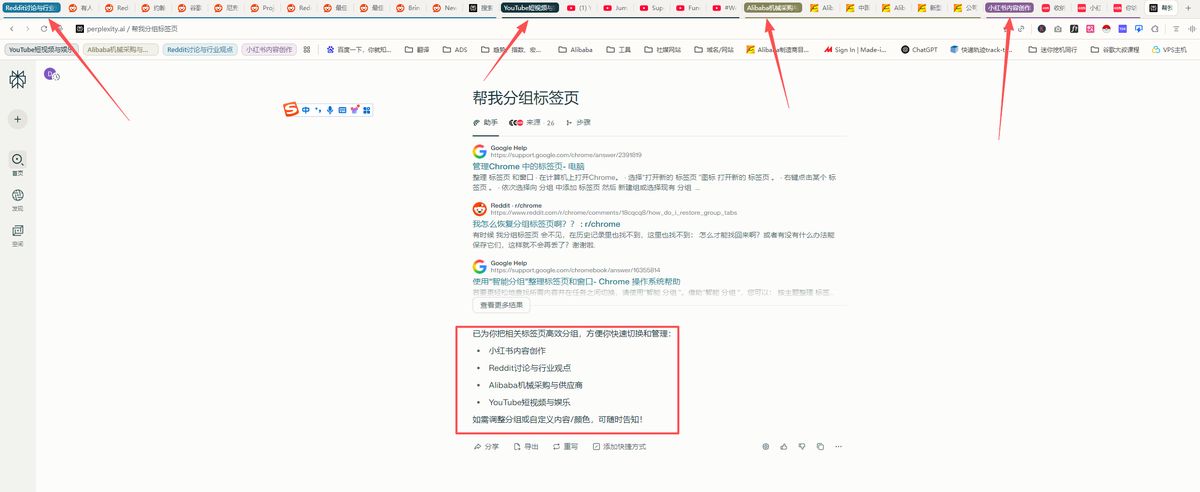
Task: Switch to the 助手 answer tab
Action: [x=485, y=122]
